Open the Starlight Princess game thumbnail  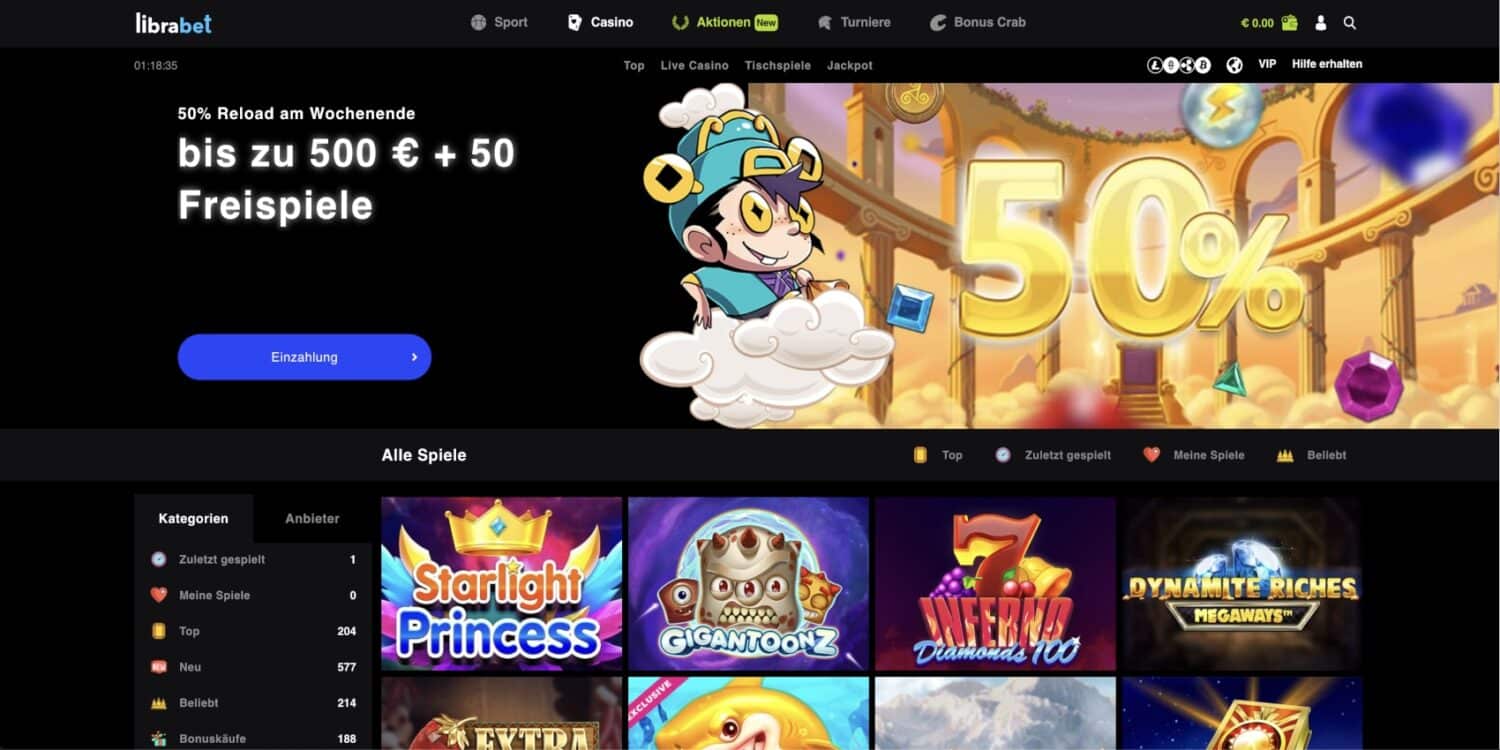point(501,584)
